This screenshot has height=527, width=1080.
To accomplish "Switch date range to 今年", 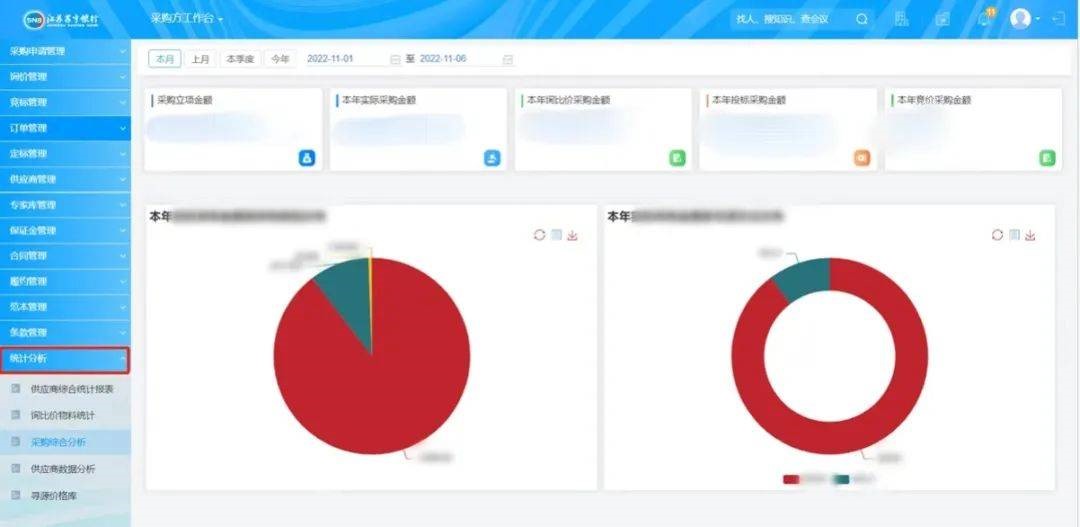I will [281, 59].
